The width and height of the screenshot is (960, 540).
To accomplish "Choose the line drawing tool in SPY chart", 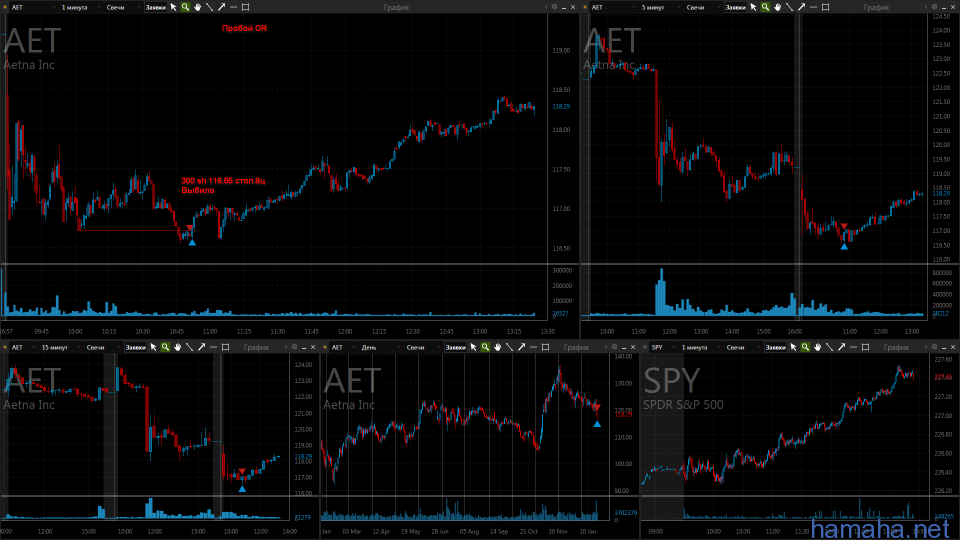I will point(830,347).
